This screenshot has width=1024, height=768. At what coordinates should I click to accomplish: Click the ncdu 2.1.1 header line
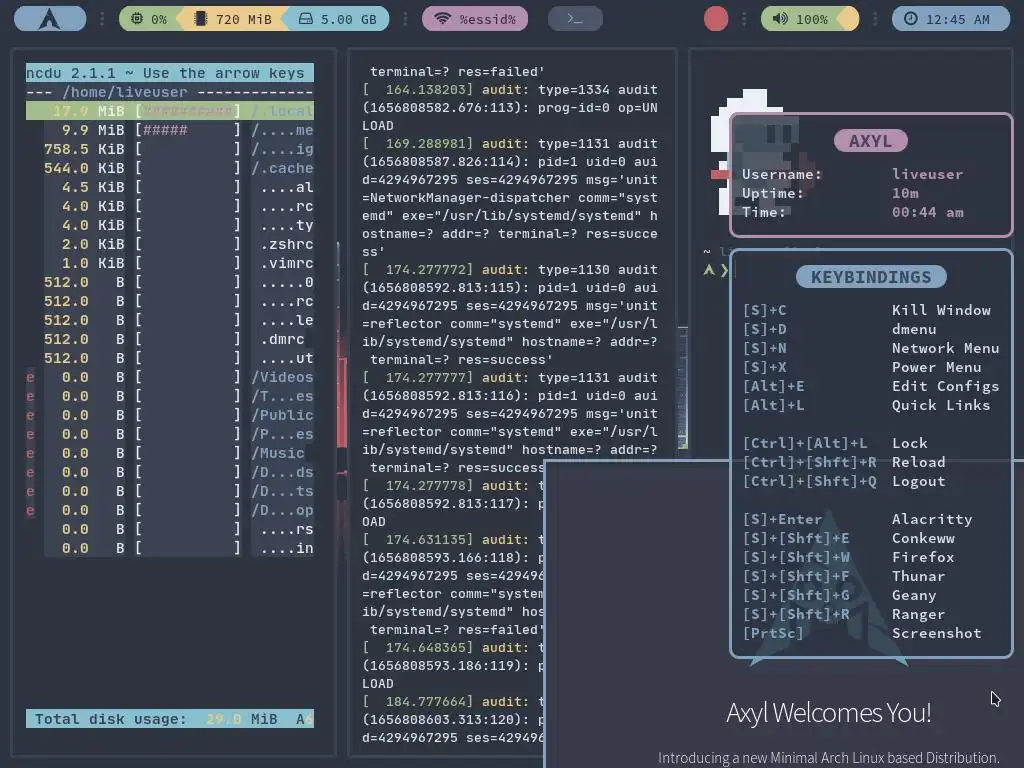[x=170, y=72]
